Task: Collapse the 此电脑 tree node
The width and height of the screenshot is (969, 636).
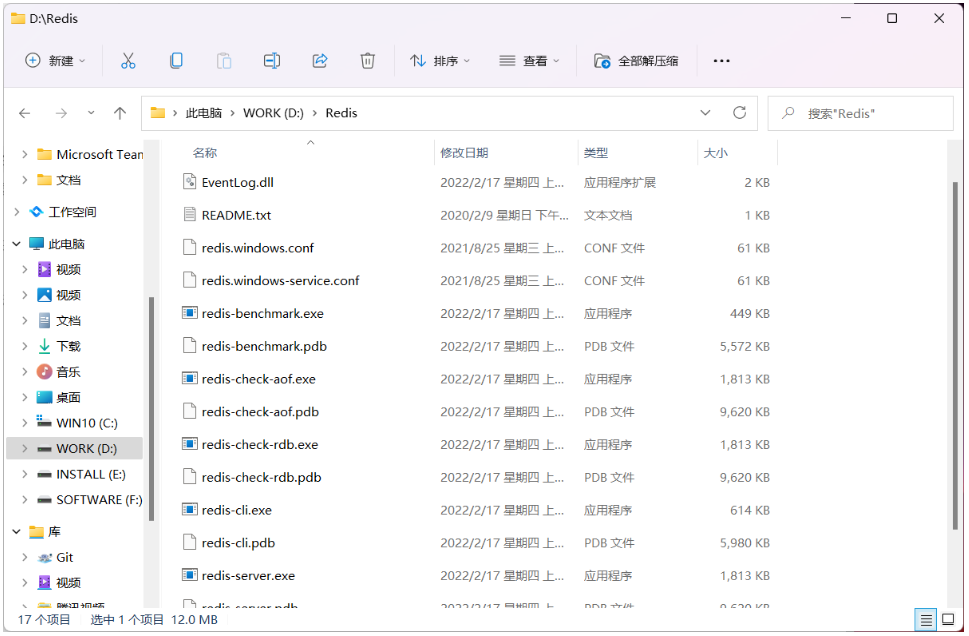Action: 17,244
